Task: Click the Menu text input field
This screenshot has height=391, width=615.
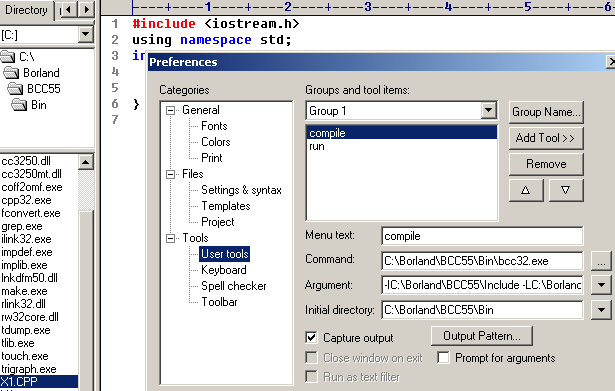Action: click(482, 236)
